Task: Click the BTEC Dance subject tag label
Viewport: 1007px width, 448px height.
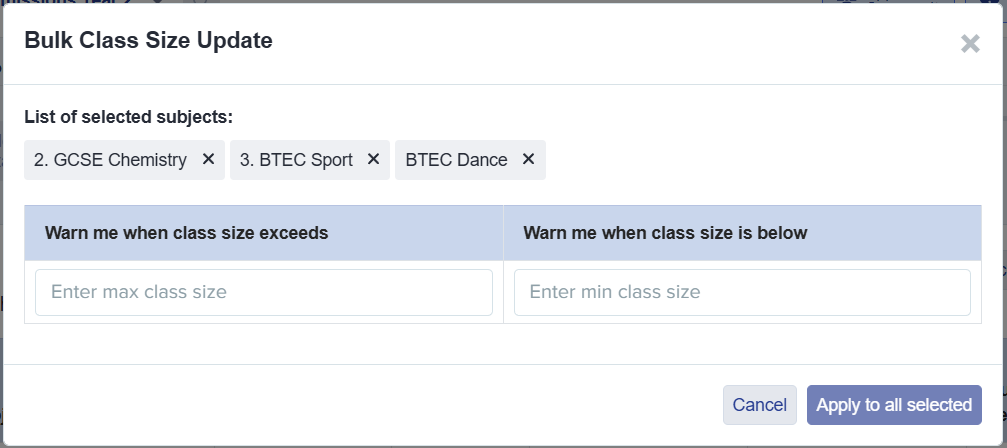Action: [456, 160]
